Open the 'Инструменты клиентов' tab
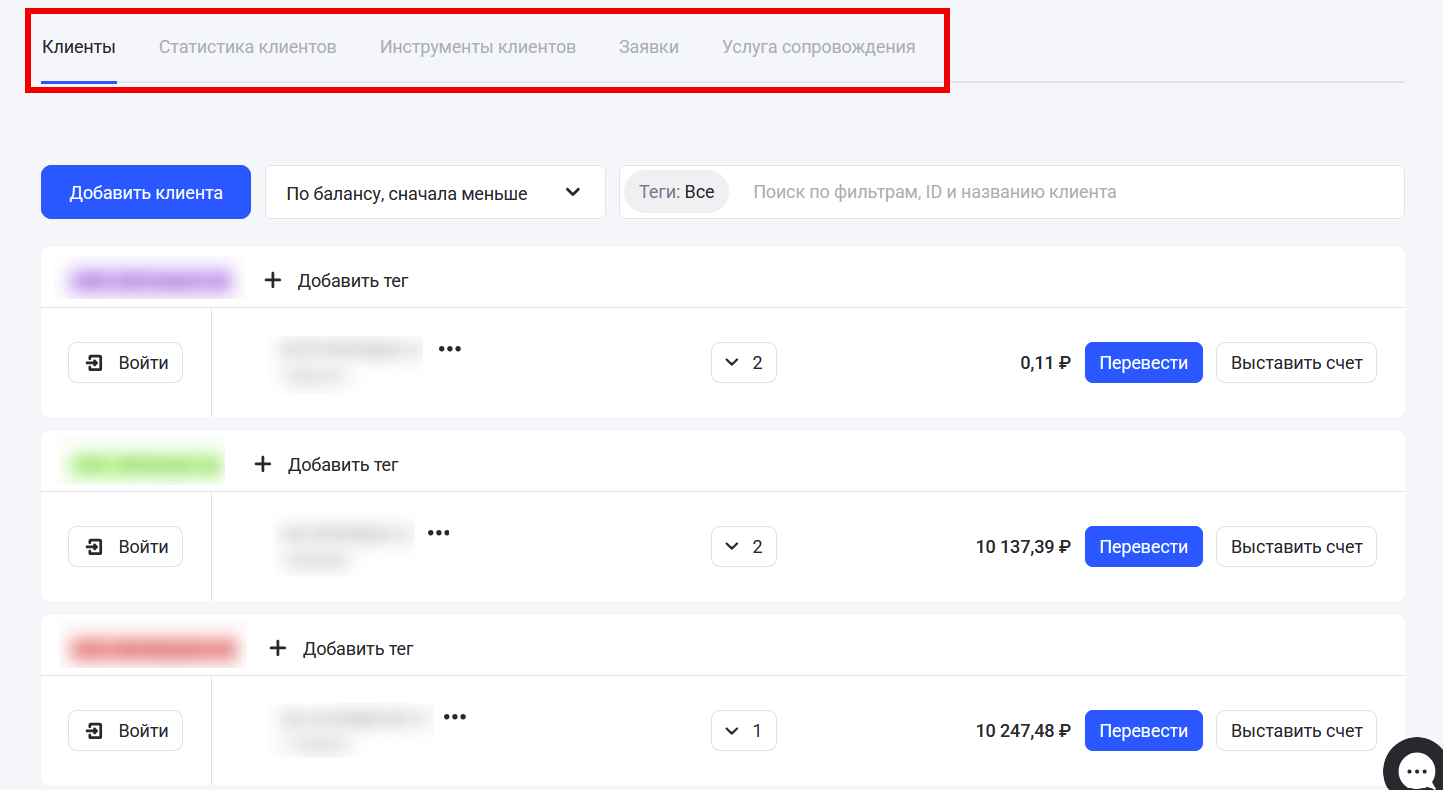This screenshot has height=790, width=1443. point(477,47)
